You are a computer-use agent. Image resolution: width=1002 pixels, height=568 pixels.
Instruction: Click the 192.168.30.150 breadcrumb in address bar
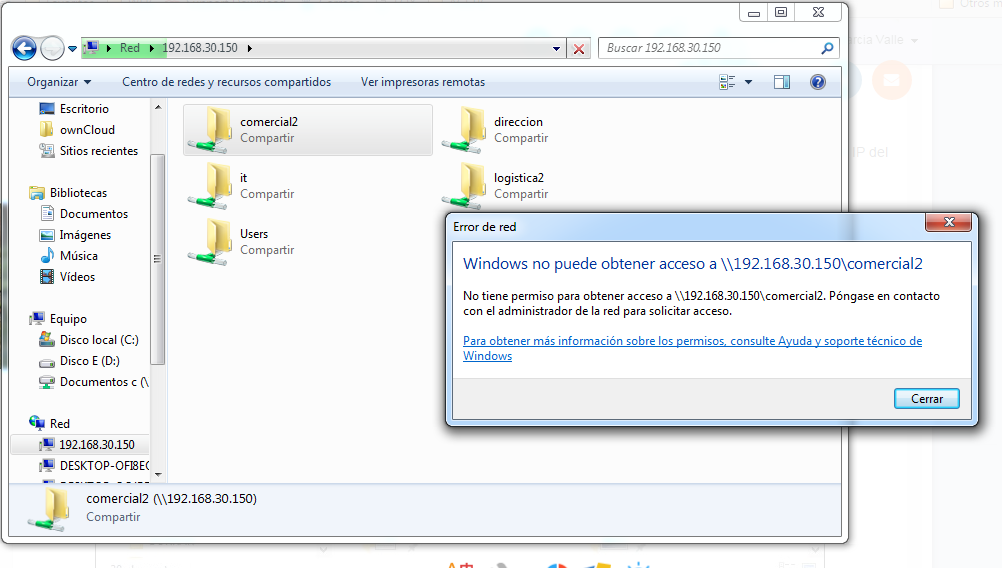point(199,48)
